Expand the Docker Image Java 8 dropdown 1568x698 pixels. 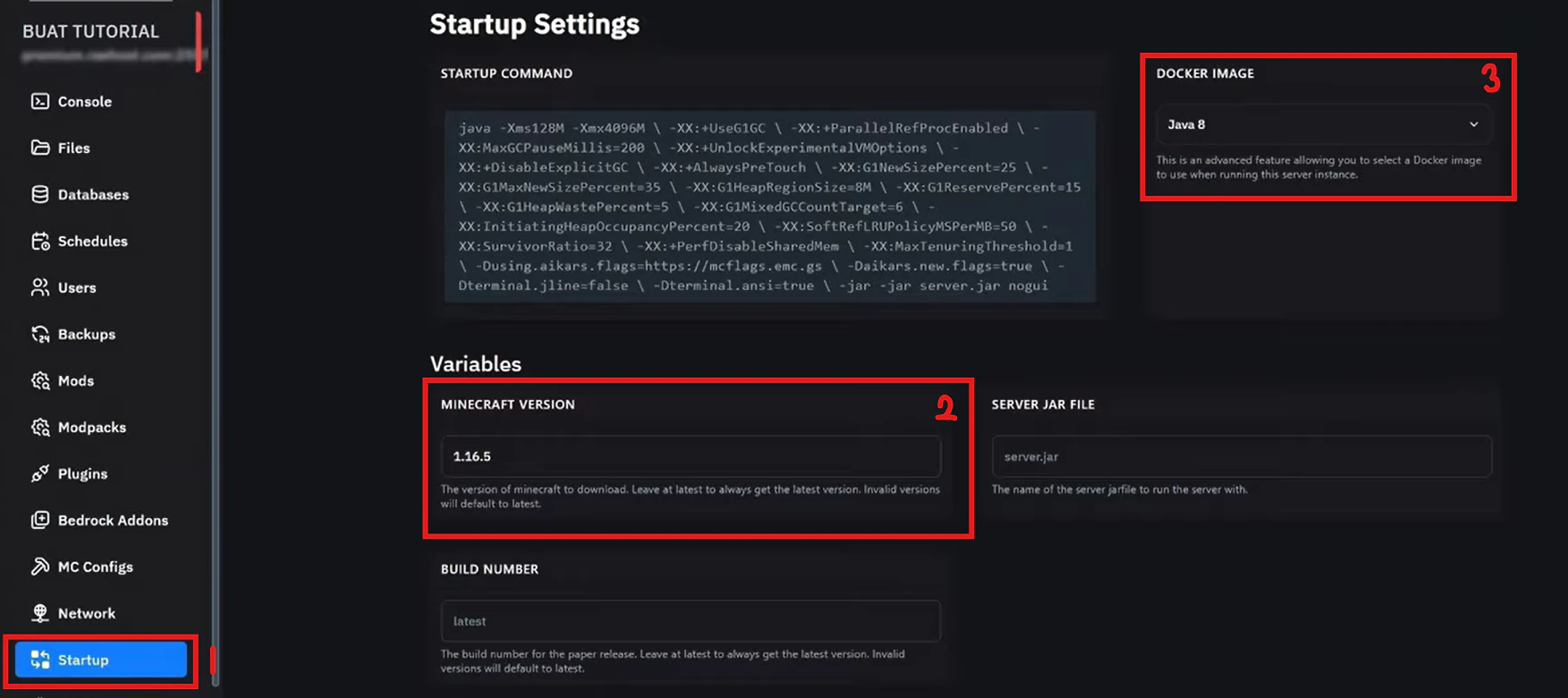(x=1324, y=124)
